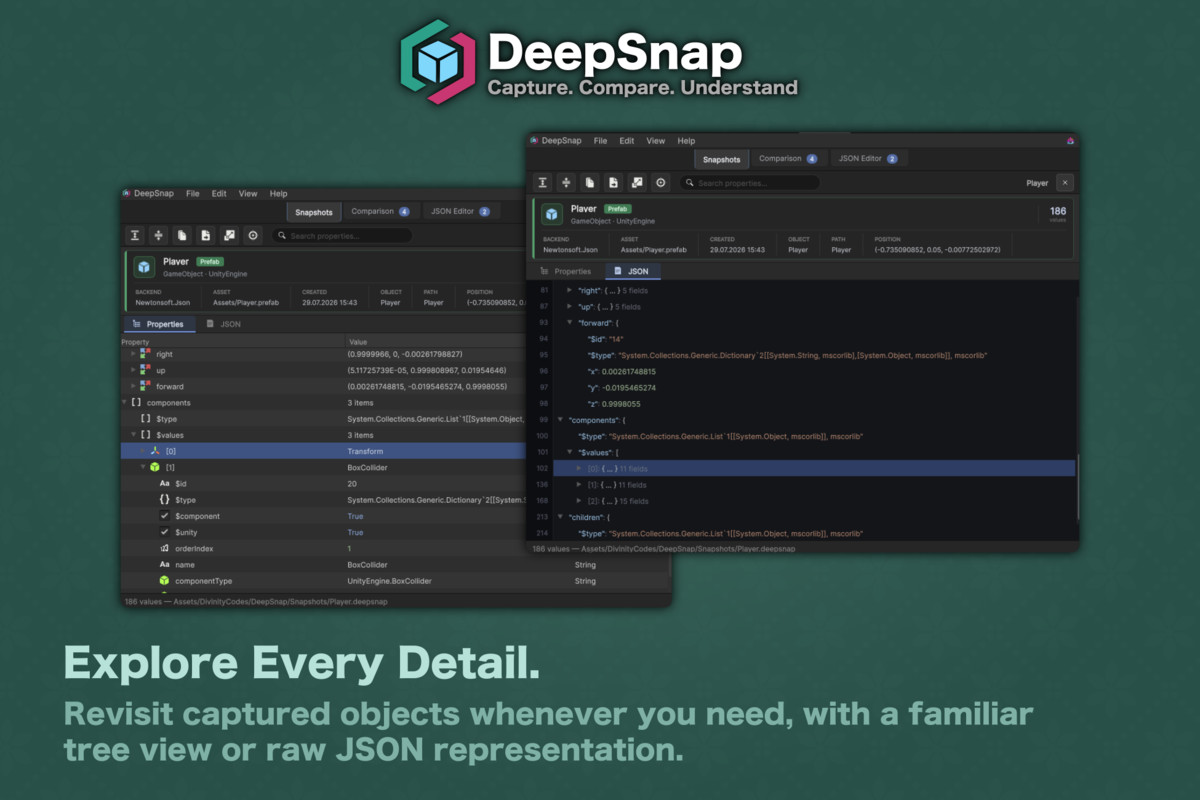Open the Comparison tab in the Properties window
The width and height of the screenshot is (1200, 800).
click(380, 211)
